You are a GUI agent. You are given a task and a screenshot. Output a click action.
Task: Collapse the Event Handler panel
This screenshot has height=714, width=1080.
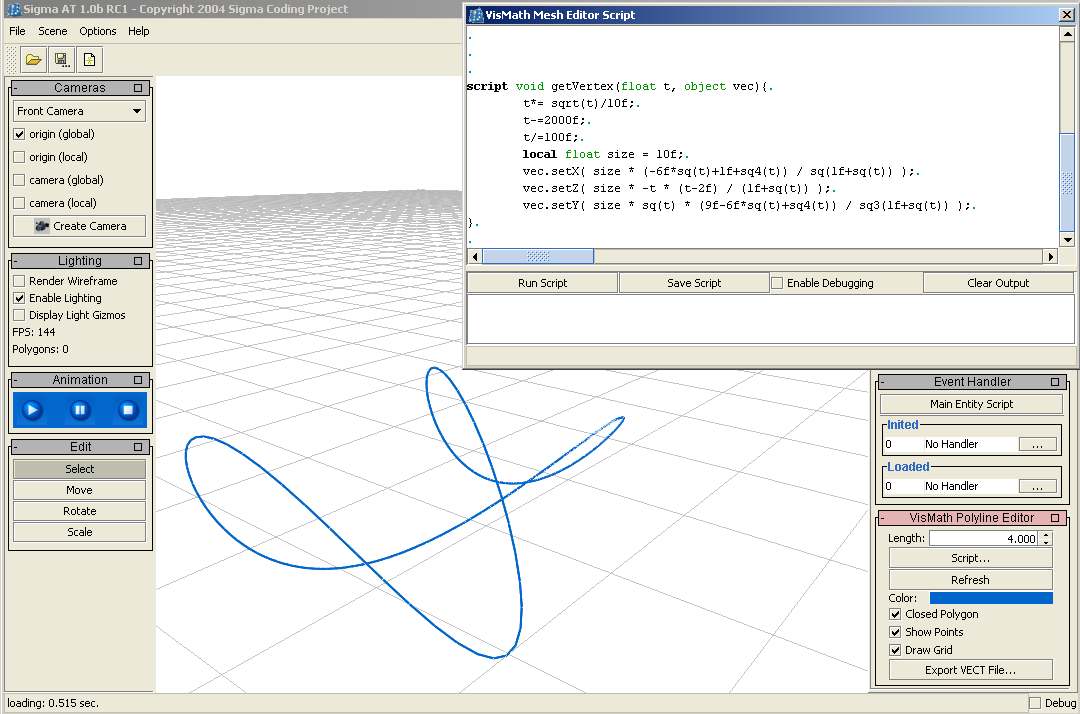point(883,382)
